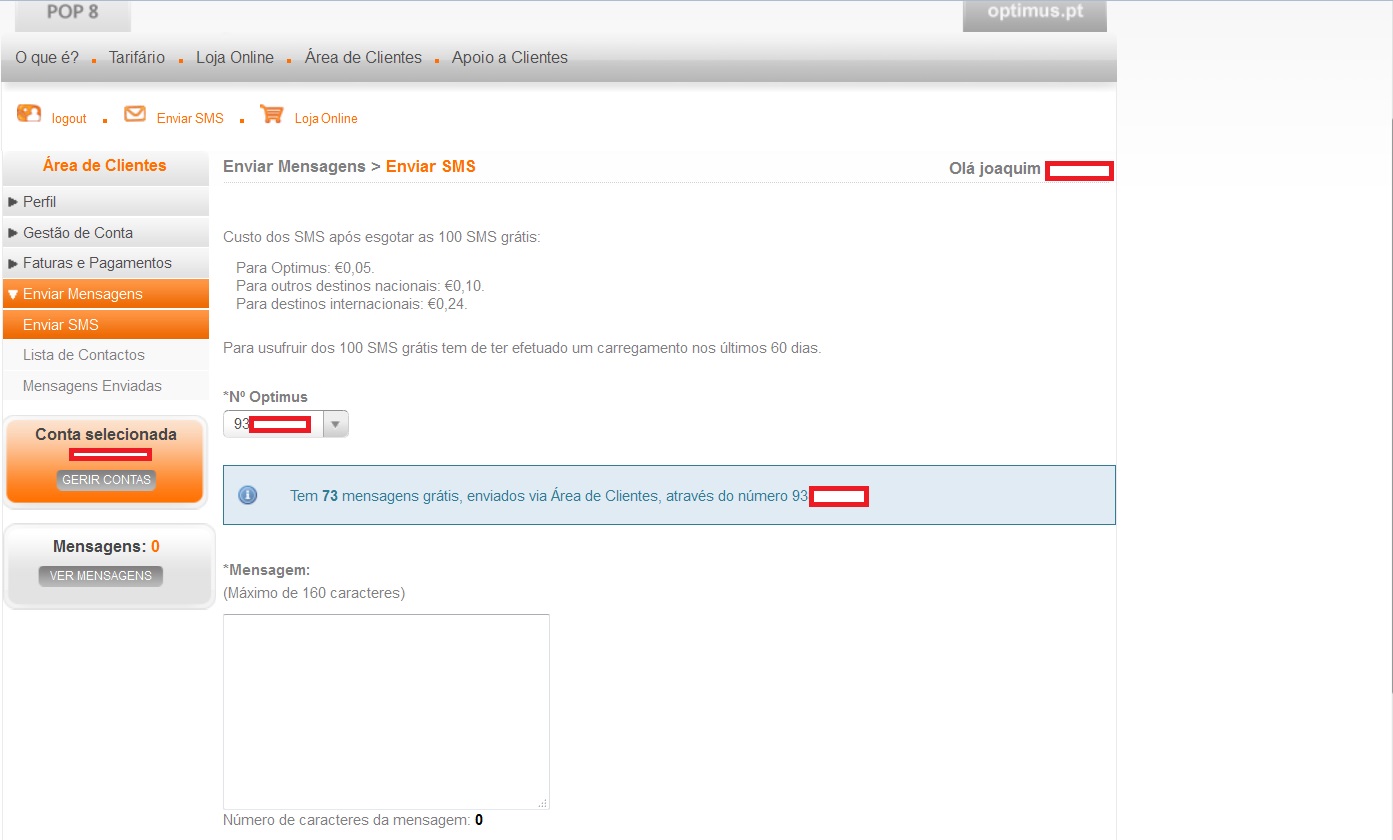Click the 'Conta selecionada' label
Viewport: 1393px width, 840px height.
pyautogui.click(x=106, y=435)
